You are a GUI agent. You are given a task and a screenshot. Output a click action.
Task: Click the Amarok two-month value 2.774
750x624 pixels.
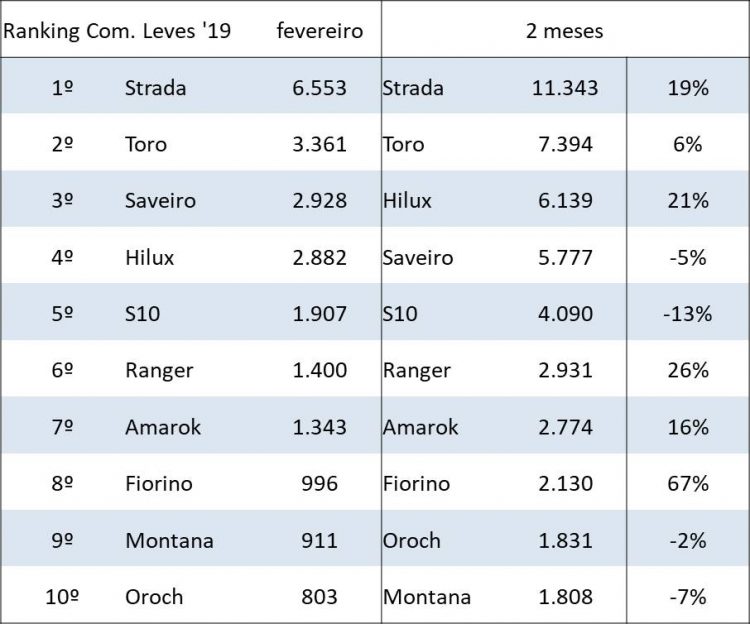pyautogui.click(x=565, y=427)
